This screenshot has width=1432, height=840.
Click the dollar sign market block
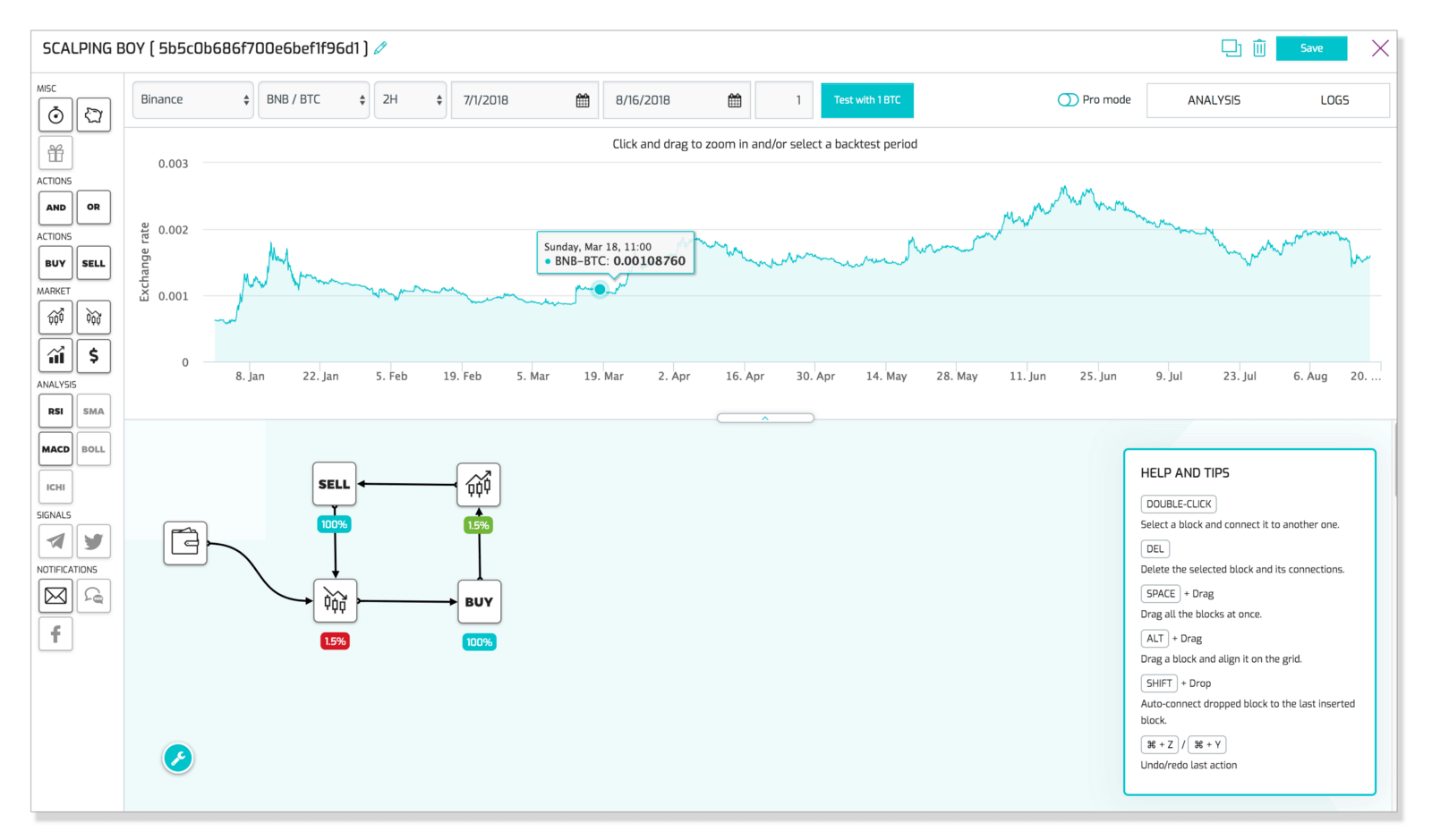point(93,356)
